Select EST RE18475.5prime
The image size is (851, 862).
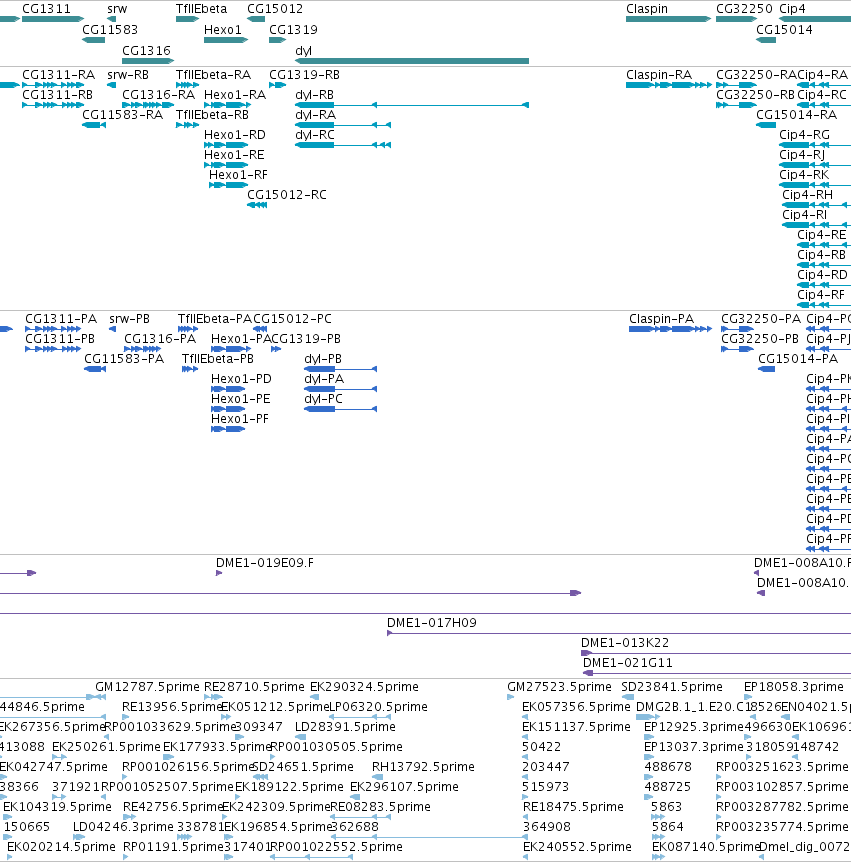click(x=526, y=817)
